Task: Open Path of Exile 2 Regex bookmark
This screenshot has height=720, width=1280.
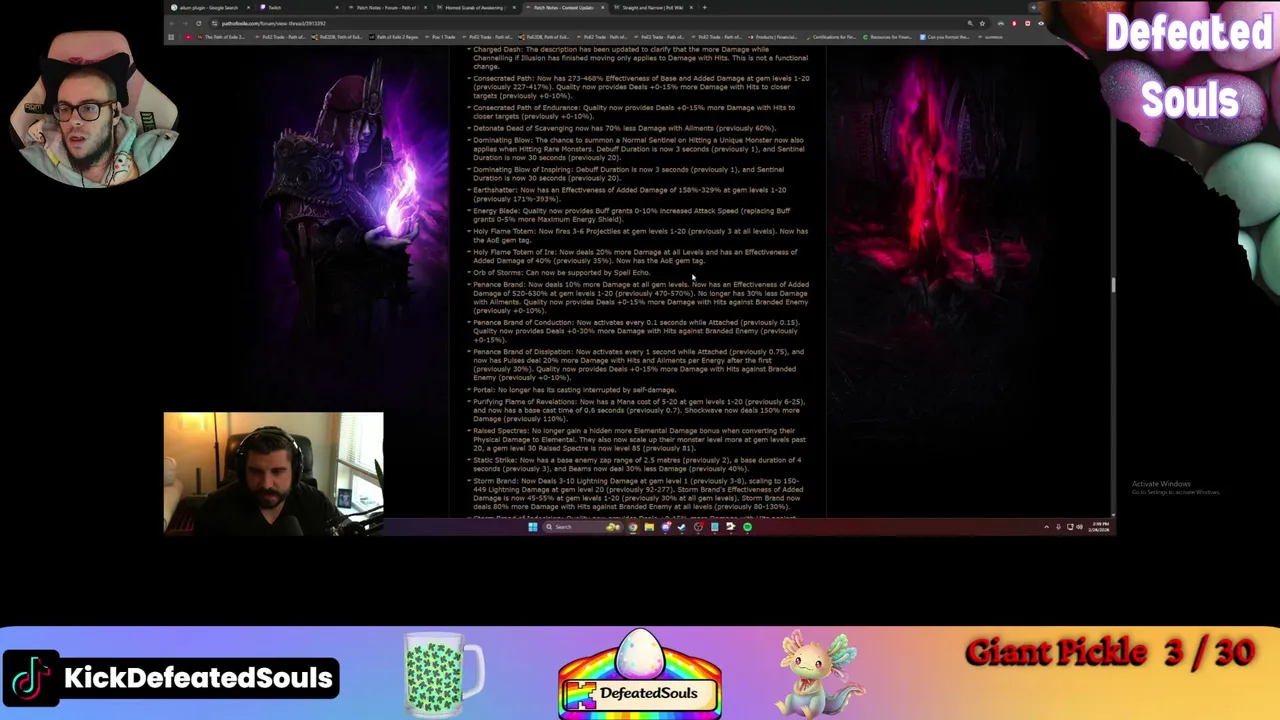Action: (x=396, y=37)
